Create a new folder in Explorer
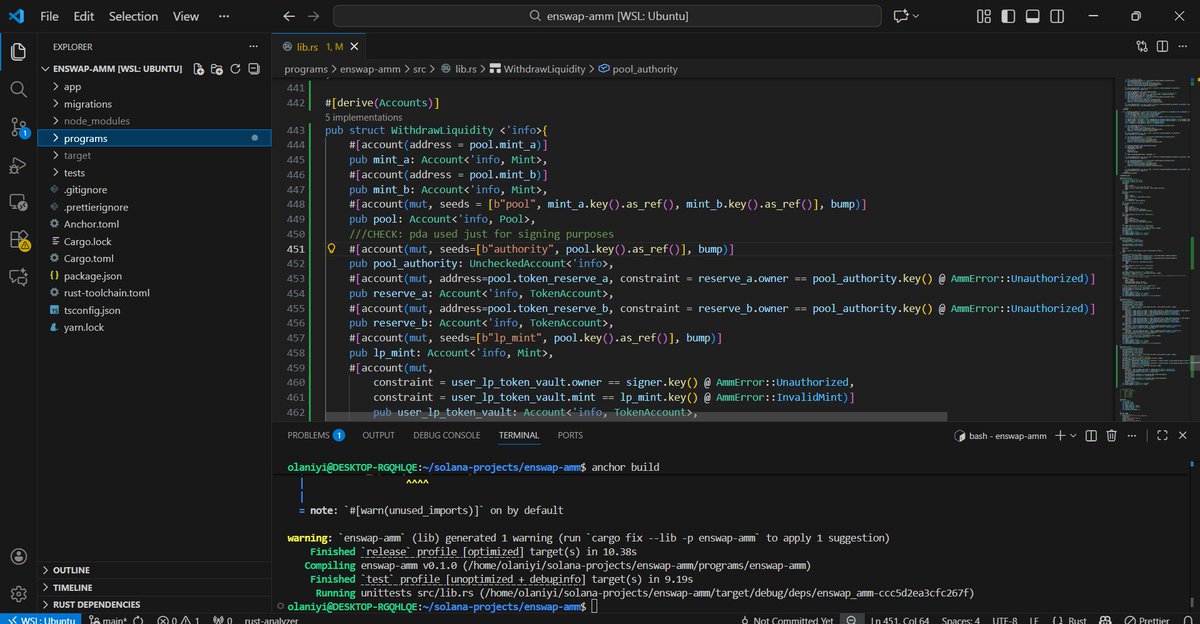 click(217, 69)
